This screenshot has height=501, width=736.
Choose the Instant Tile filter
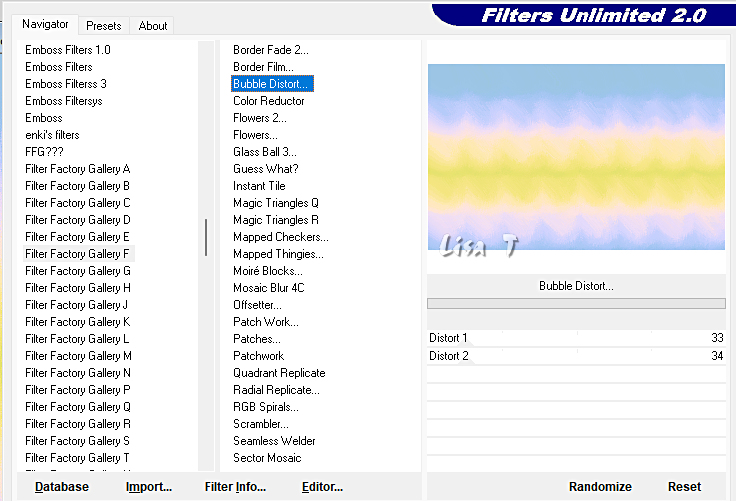(x=259, y=186)
